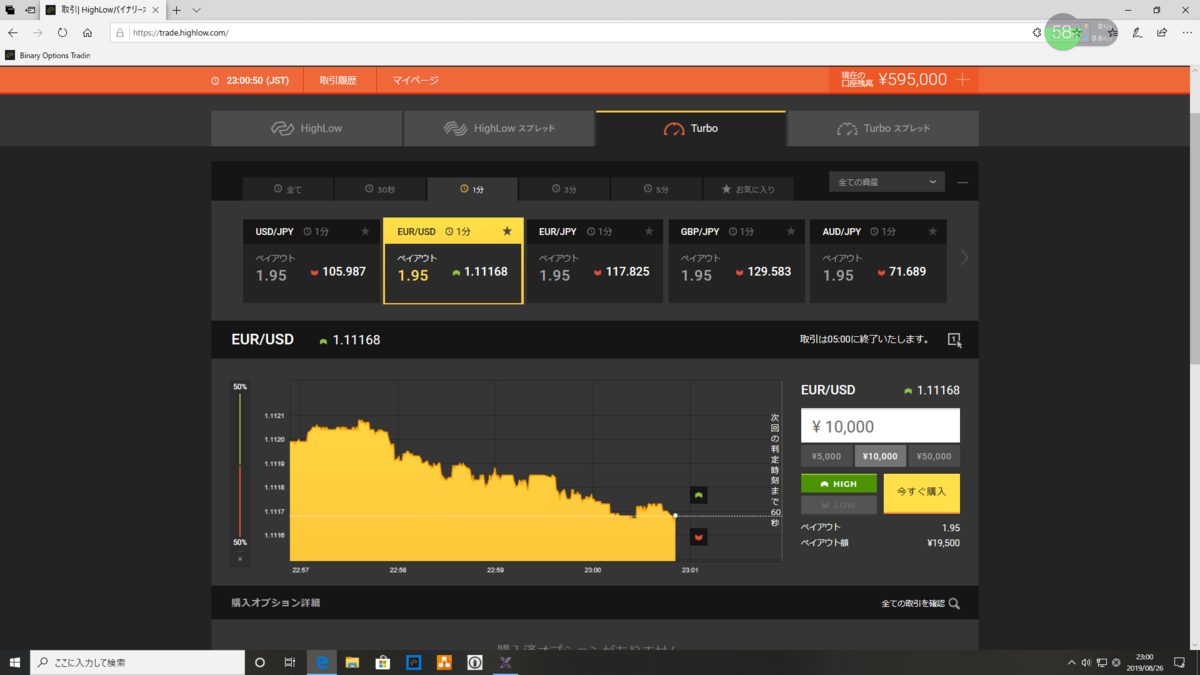Select the LOW direction option
Image resolution: width=1200 pixels, height=675 pixels.
839,505
